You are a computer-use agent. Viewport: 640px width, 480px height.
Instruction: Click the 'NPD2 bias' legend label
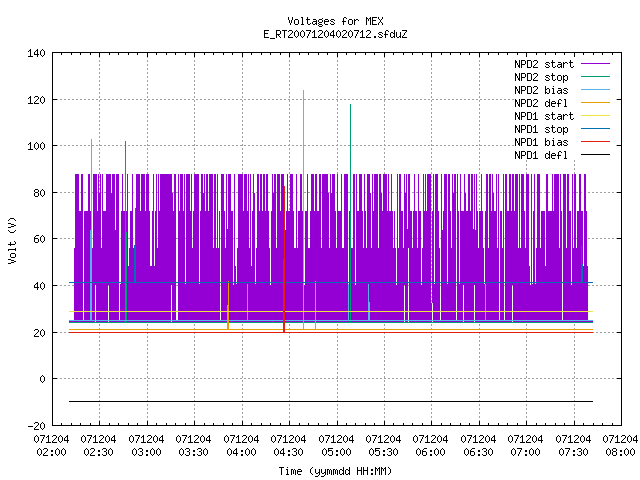pos(541,90)
